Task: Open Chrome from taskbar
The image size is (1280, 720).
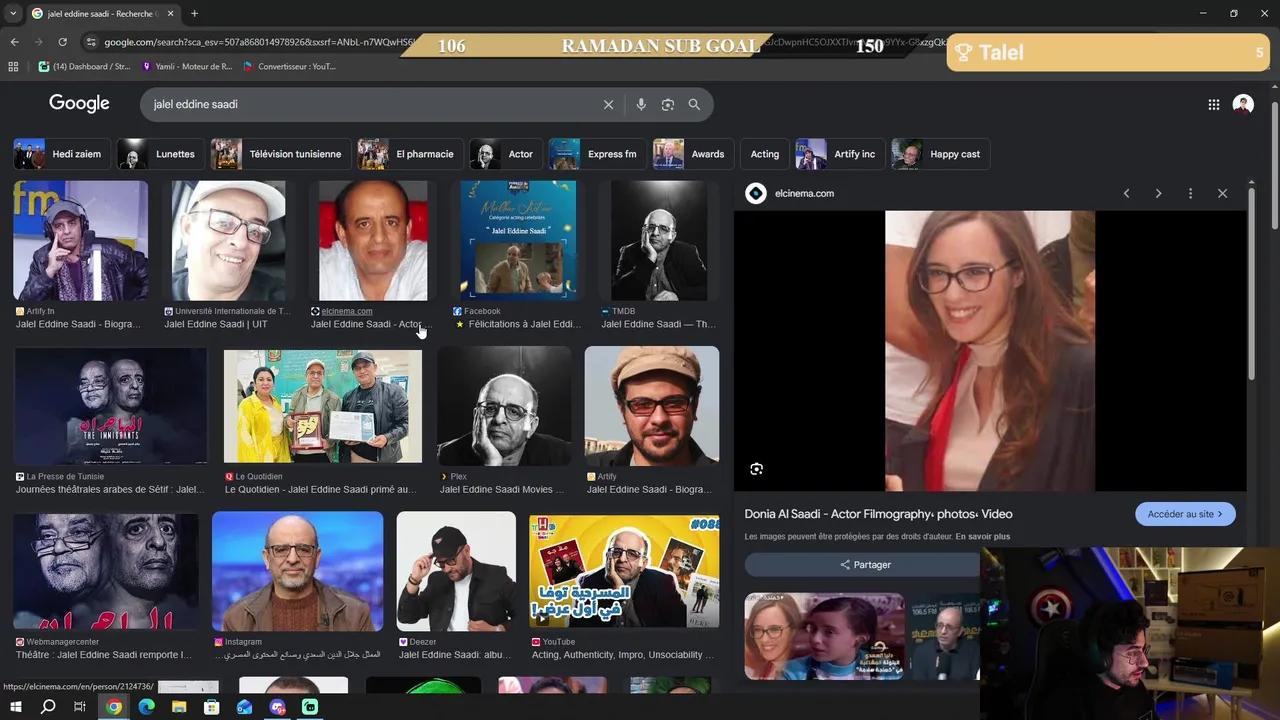Action: (x=114, y=707)
